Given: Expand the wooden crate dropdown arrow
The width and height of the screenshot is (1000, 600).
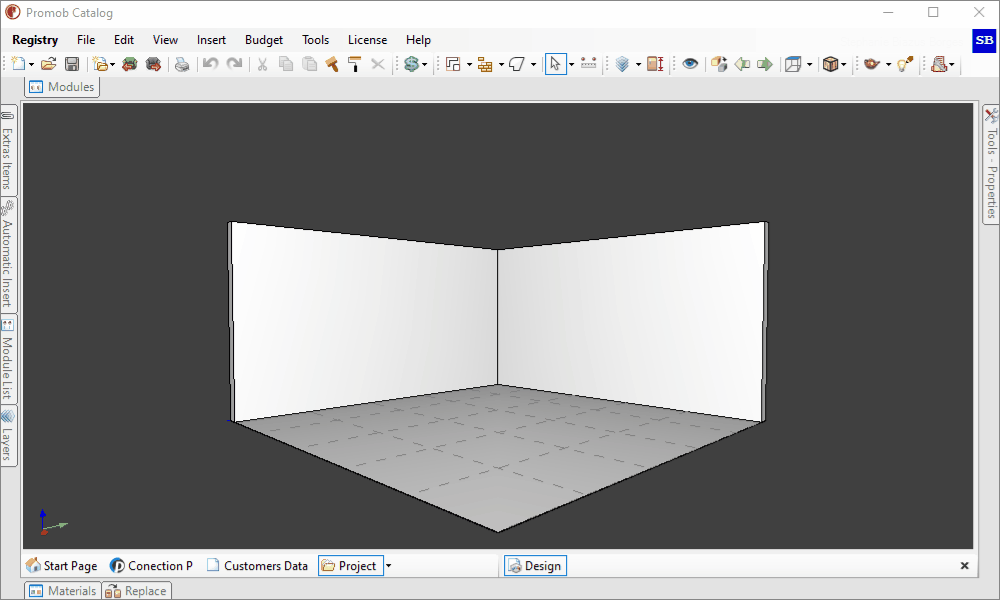Looking at the screenshot, I should 843,64.
